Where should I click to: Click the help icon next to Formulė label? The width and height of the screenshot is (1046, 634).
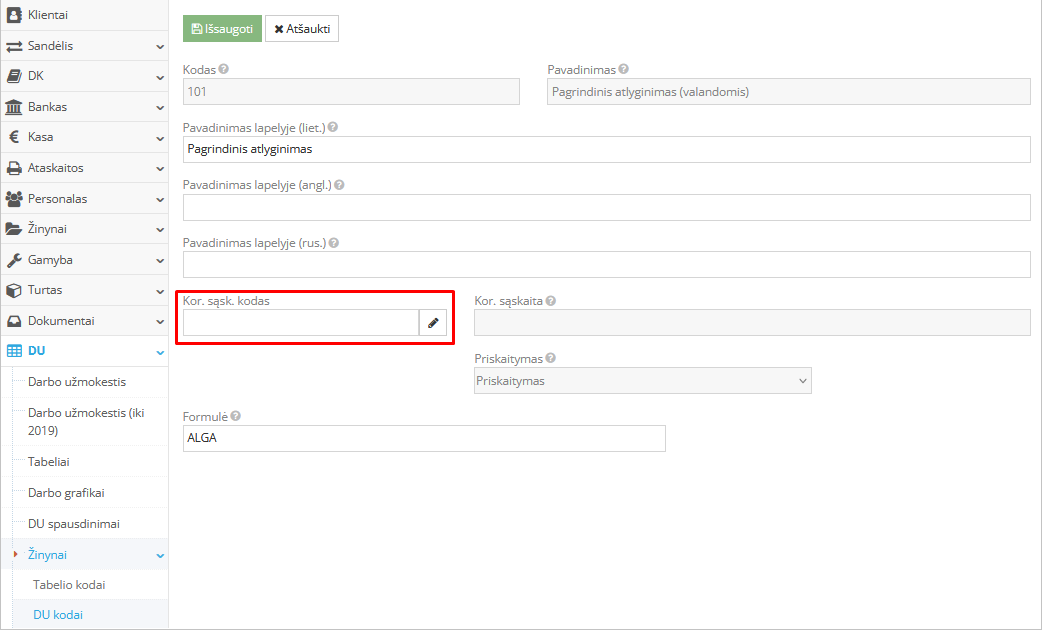tap(235, 416)
